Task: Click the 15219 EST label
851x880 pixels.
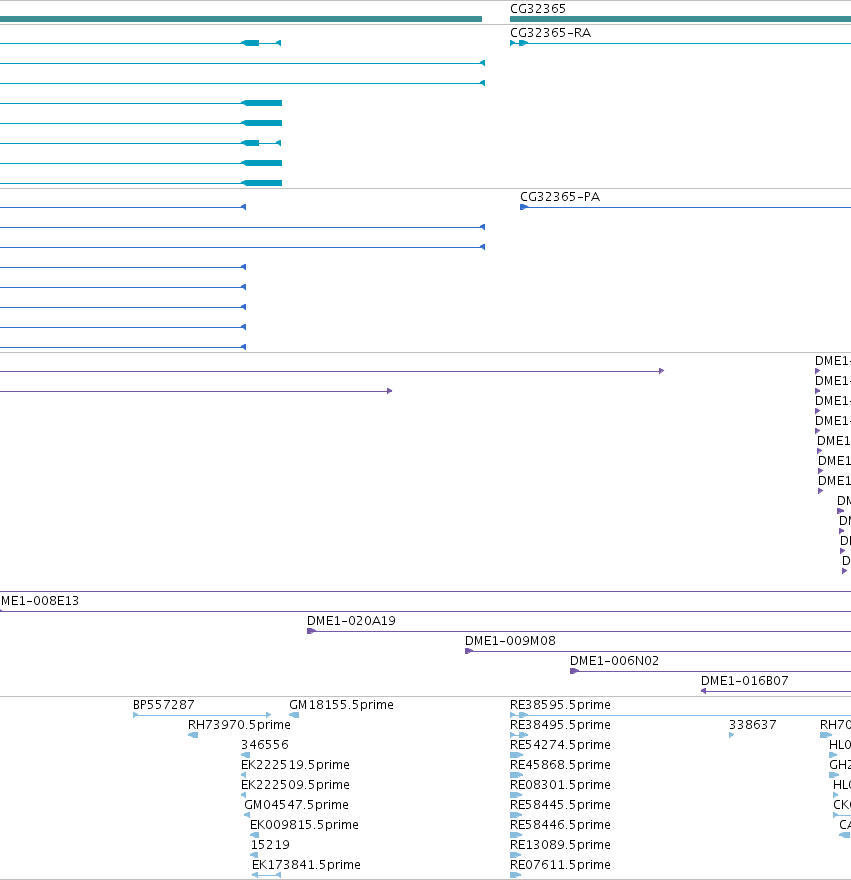Action: [x=270, y=845]
